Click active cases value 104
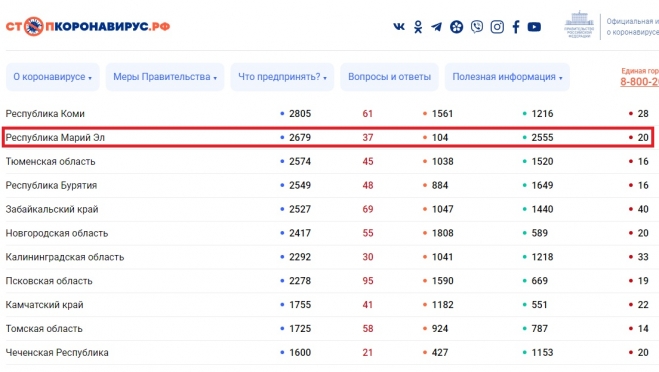The width and height of the screenshot is (659, 372). pyautogui.click(x=440, y=138)
